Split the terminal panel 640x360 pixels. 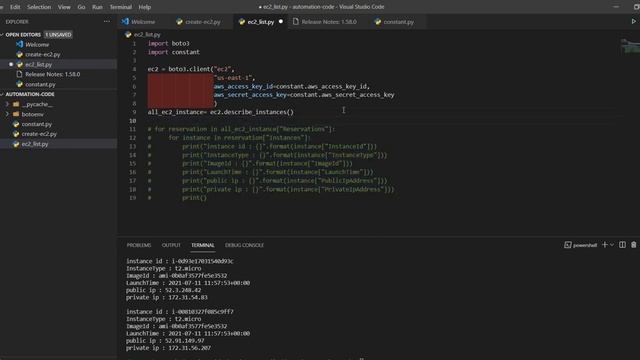pyautogui.click(x=622, y=245)
